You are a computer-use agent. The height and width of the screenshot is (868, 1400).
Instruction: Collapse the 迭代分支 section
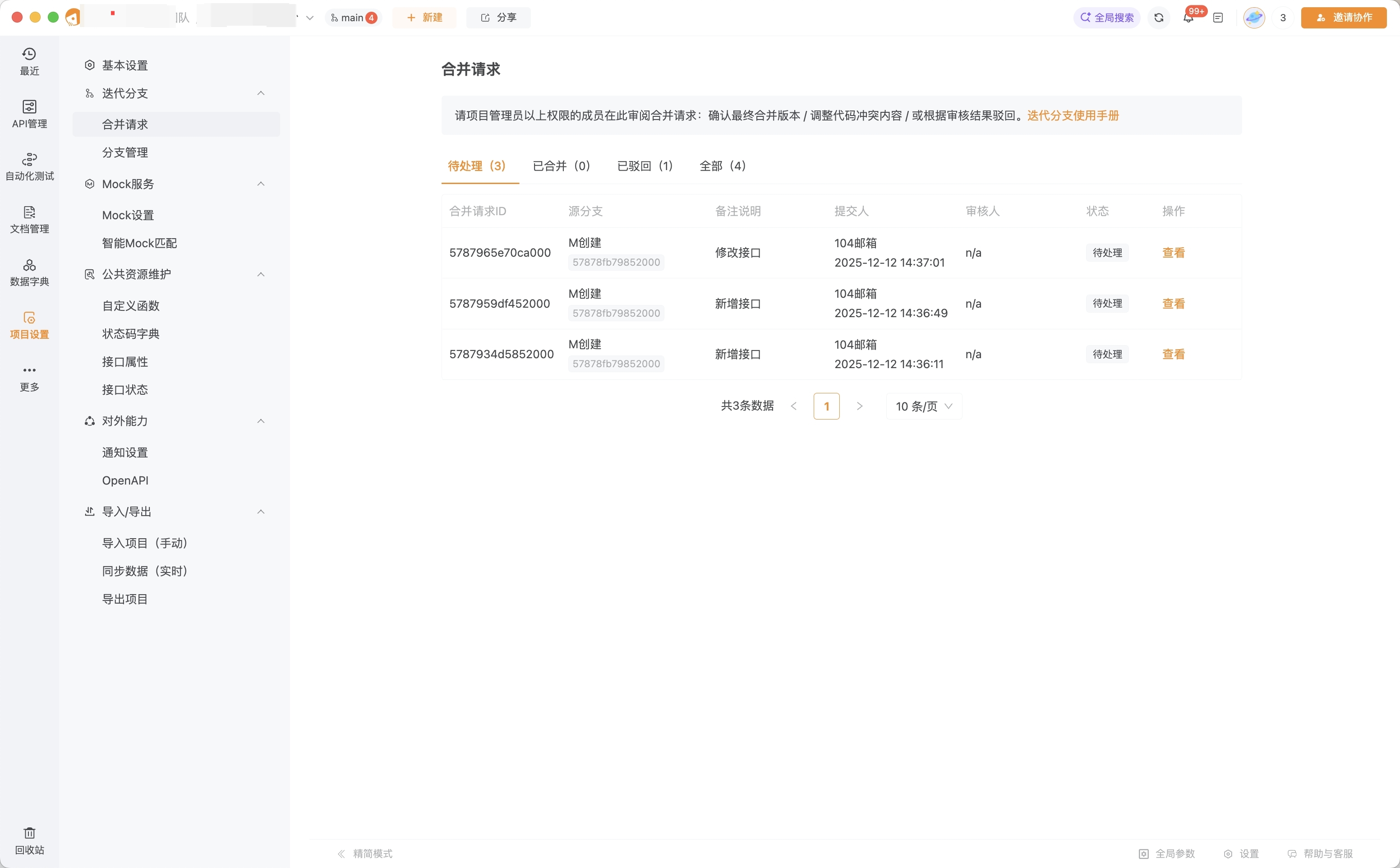pos(261,93)
